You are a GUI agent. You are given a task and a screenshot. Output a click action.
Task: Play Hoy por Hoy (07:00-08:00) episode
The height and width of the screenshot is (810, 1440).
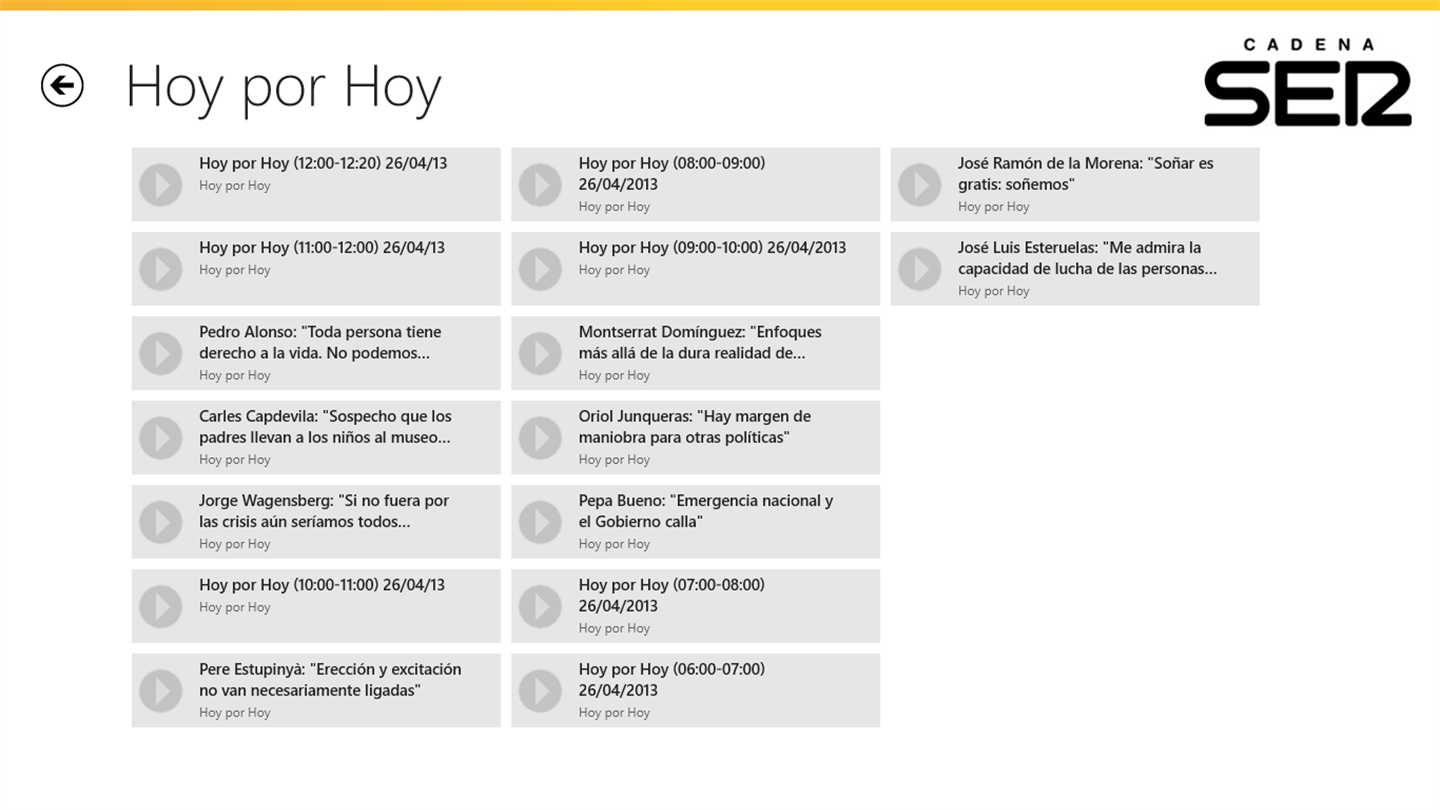point(540,606)
